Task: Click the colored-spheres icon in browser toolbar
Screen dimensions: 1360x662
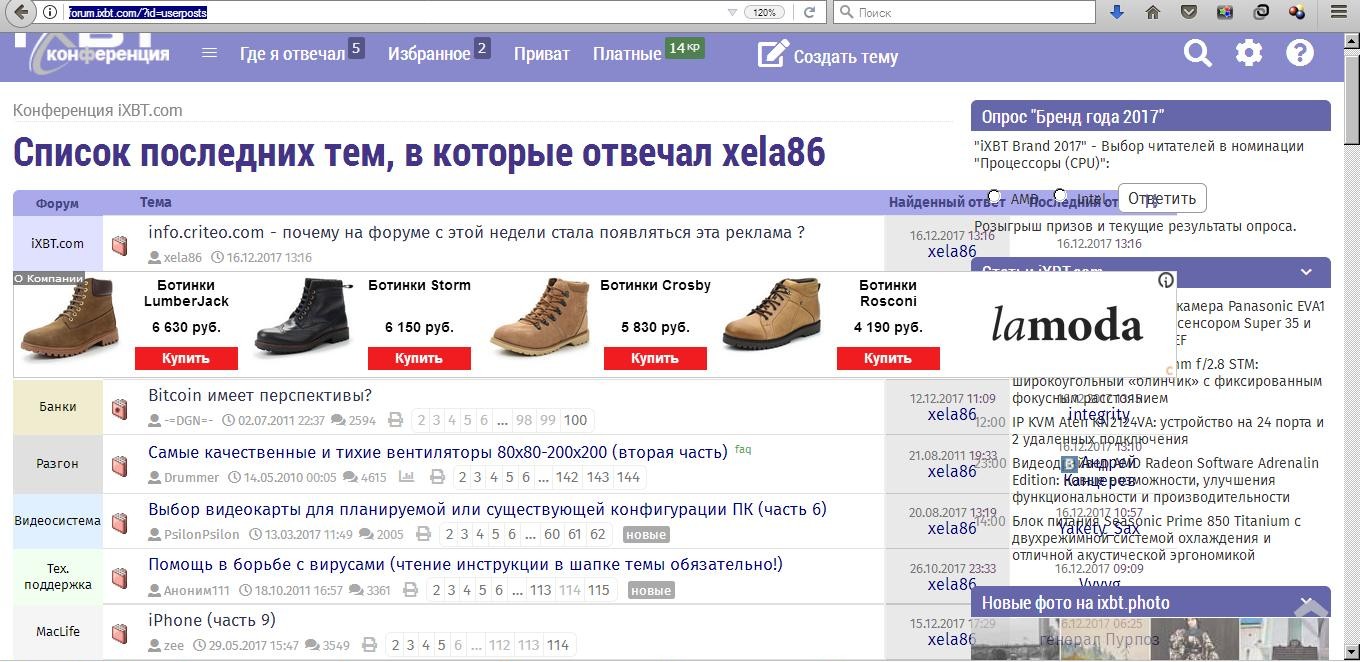Action: click(x=1297, y=13)
